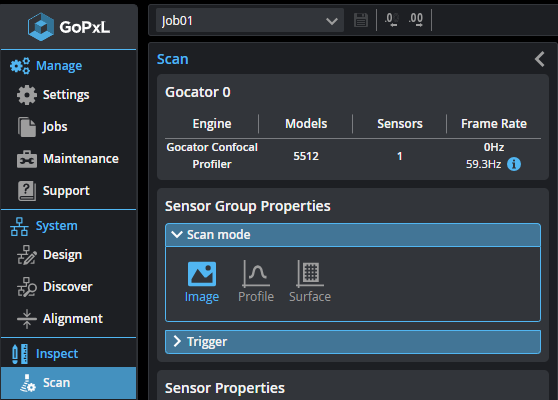The height and width of the screenshot is (400, 558).
Task: Click the increase decimal places icon
Action: coord(416,20)
